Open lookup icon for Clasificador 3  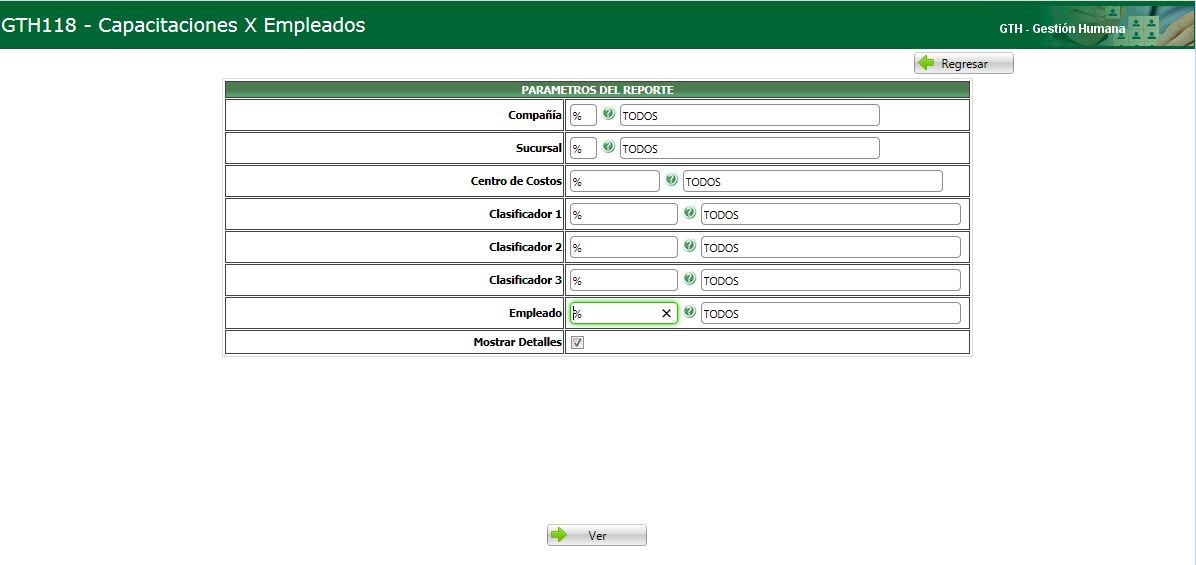coord(690,278)
